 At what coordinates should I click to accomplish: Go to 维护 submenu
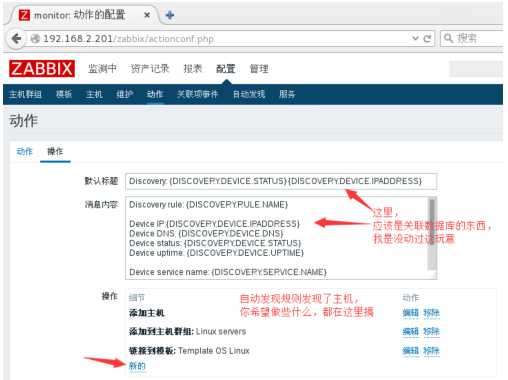(124, 94)
